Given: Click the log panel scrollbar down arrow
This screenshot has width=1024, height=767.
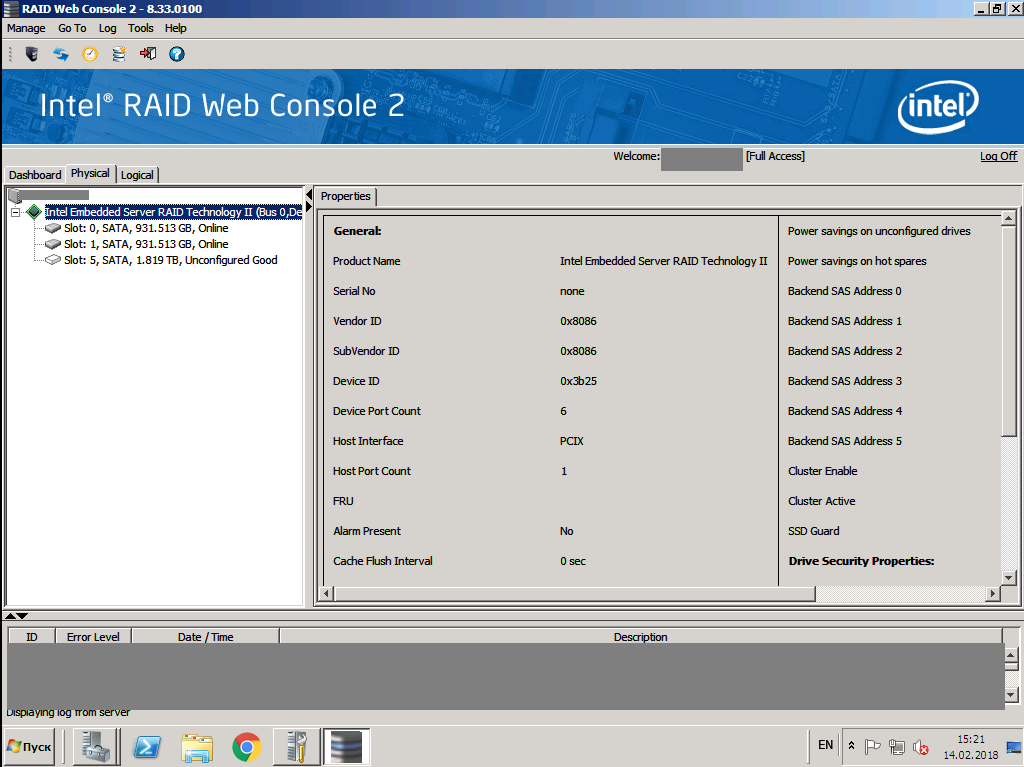Looking at the screenshot, I should click(x=1010, y=695).
